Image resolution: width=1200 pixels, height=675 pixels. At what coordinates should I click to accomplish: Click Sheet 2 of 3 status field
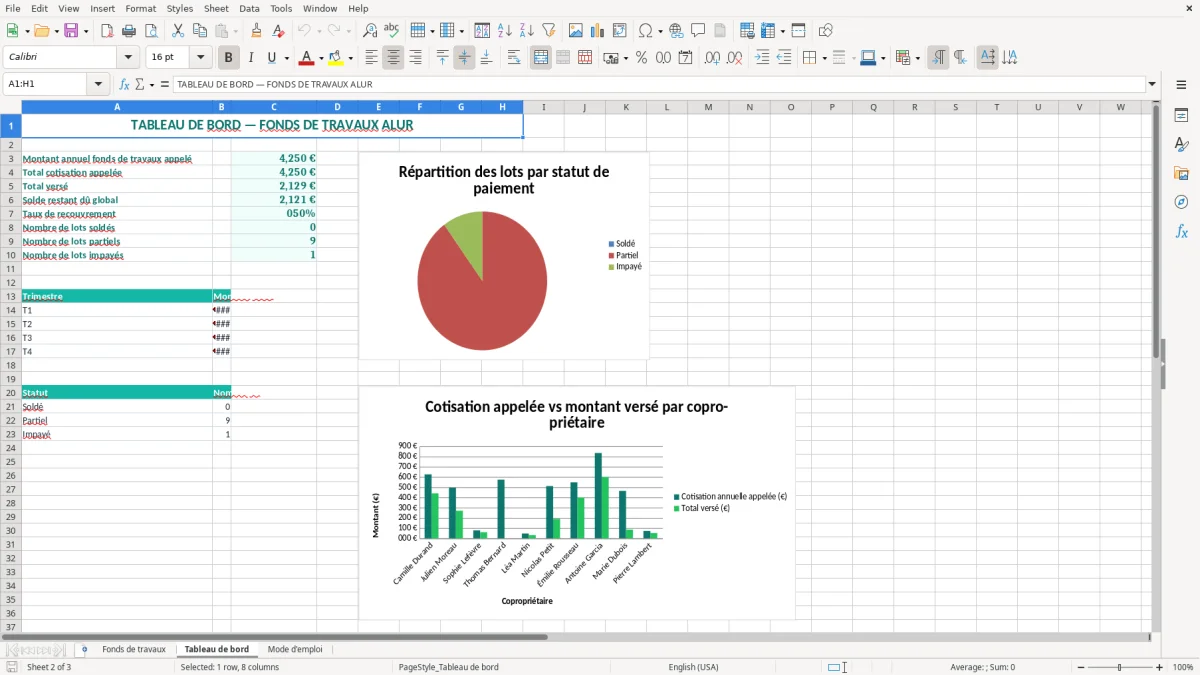pyautogui.click(x=49, y=667)
